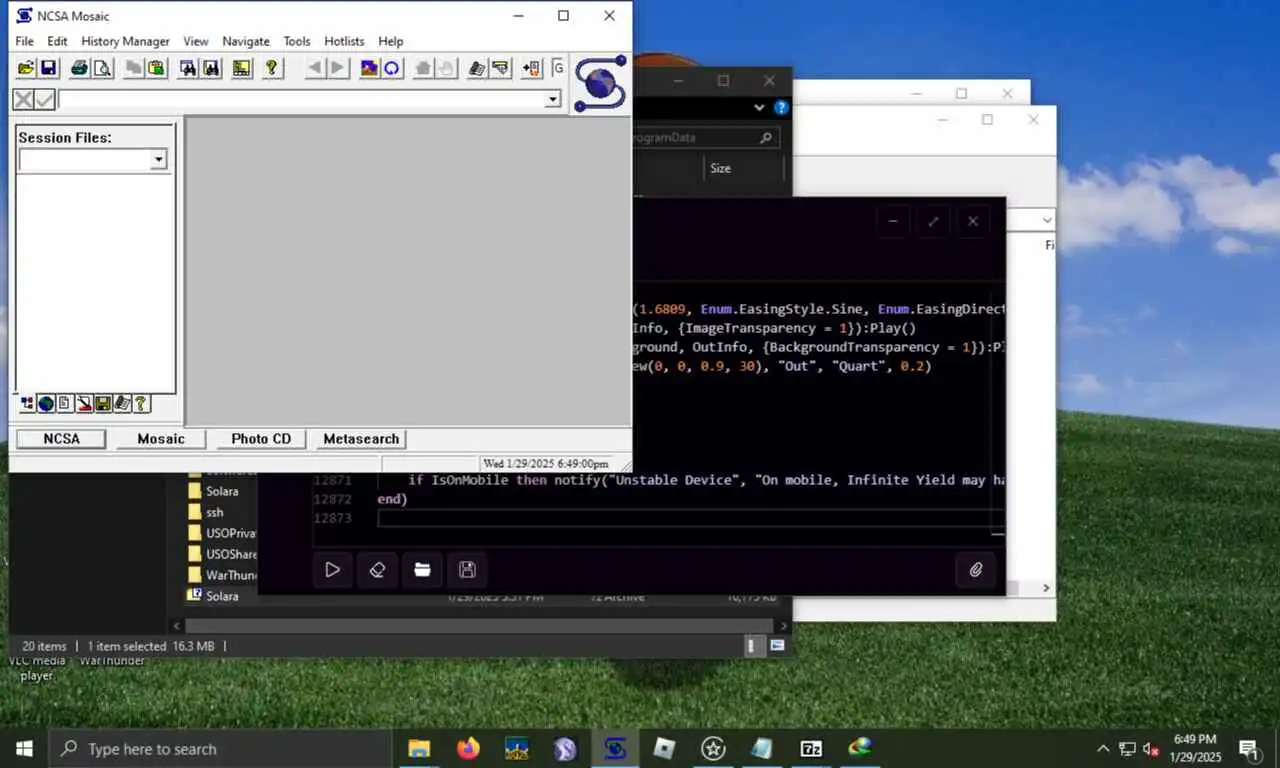Click the telephone icon in Mosaic toolbar
This screenshot has height=768, width=1280.
click(477, 68)
